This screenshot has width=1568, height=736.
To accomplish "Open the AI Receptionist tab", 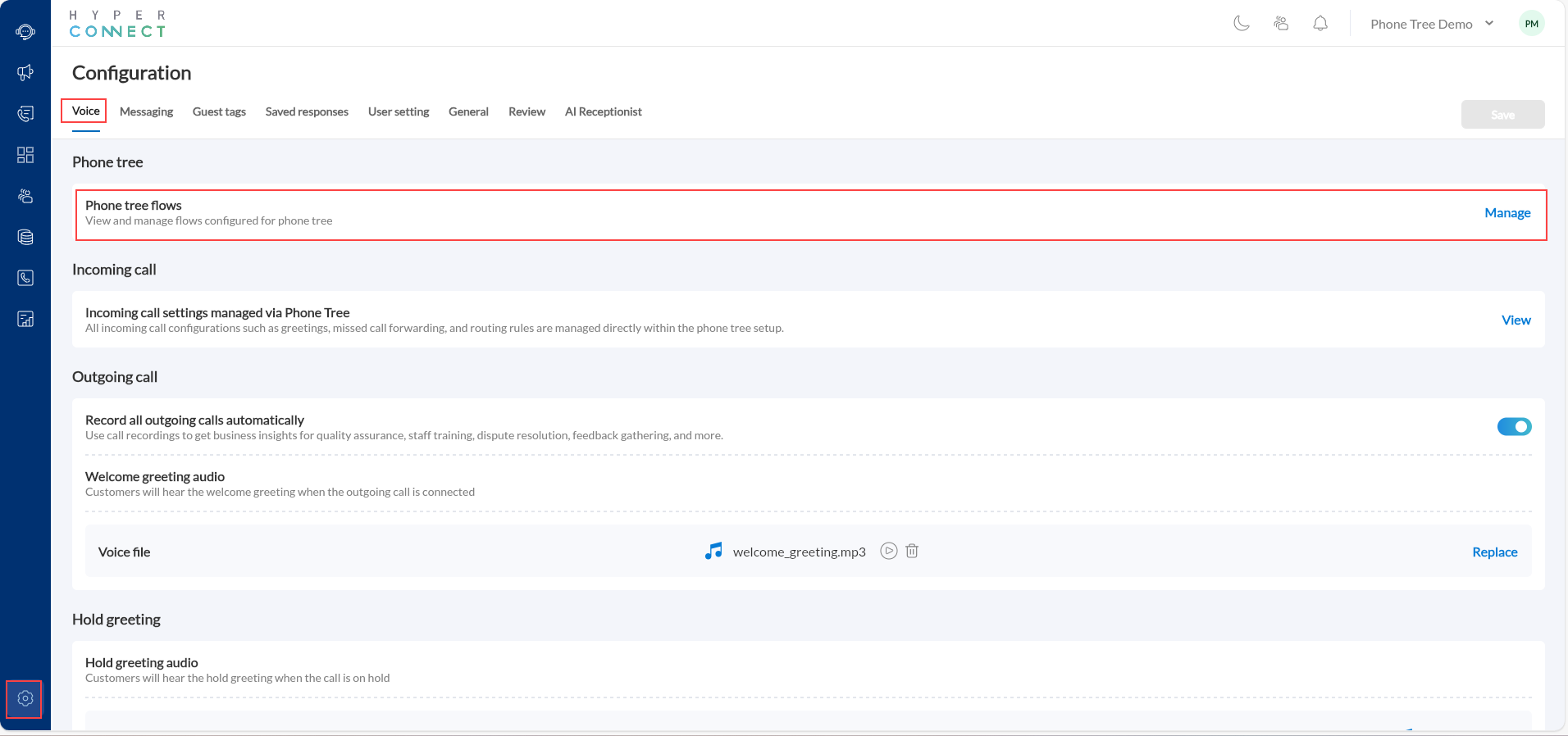I will coord(603,111).
